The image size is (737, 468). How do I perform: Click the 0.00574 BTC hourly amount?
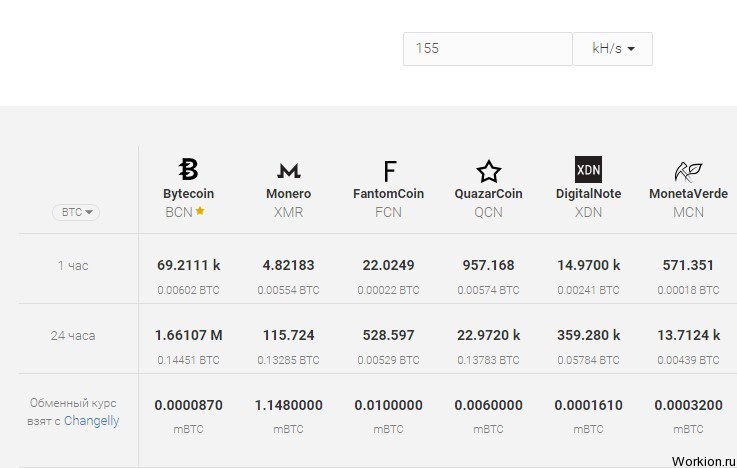488,290
